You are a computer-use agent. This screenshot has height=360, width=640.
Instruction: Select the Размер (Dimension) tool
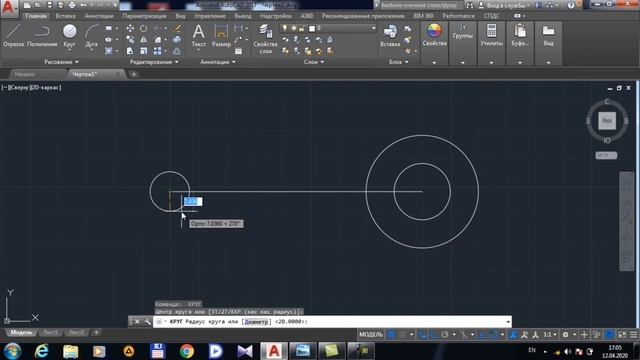click(221, 36)
